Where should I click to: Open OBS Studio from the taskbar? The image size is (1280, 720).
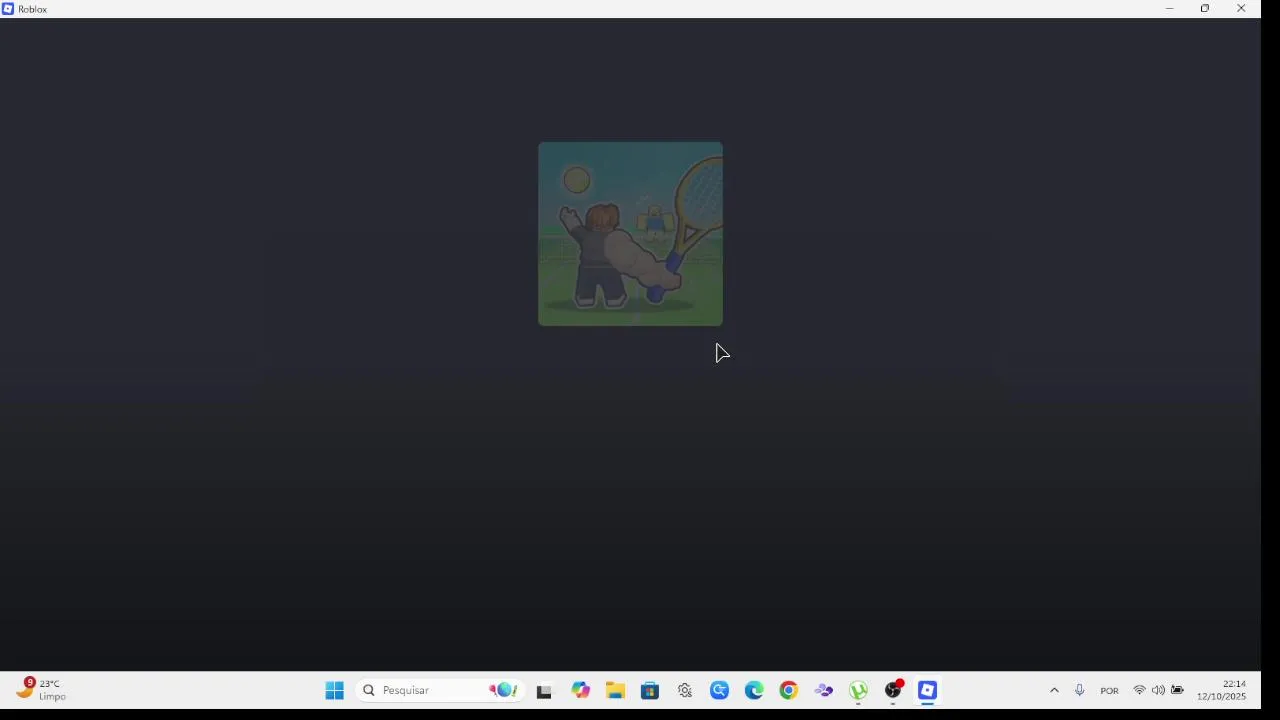tap(893, 690)
